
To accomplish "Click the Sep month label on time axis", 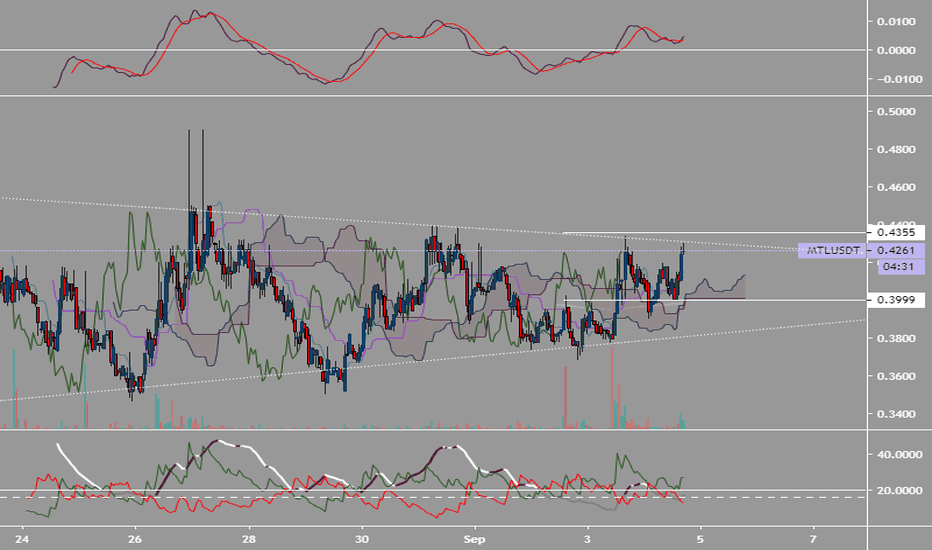I will (474, 539).
